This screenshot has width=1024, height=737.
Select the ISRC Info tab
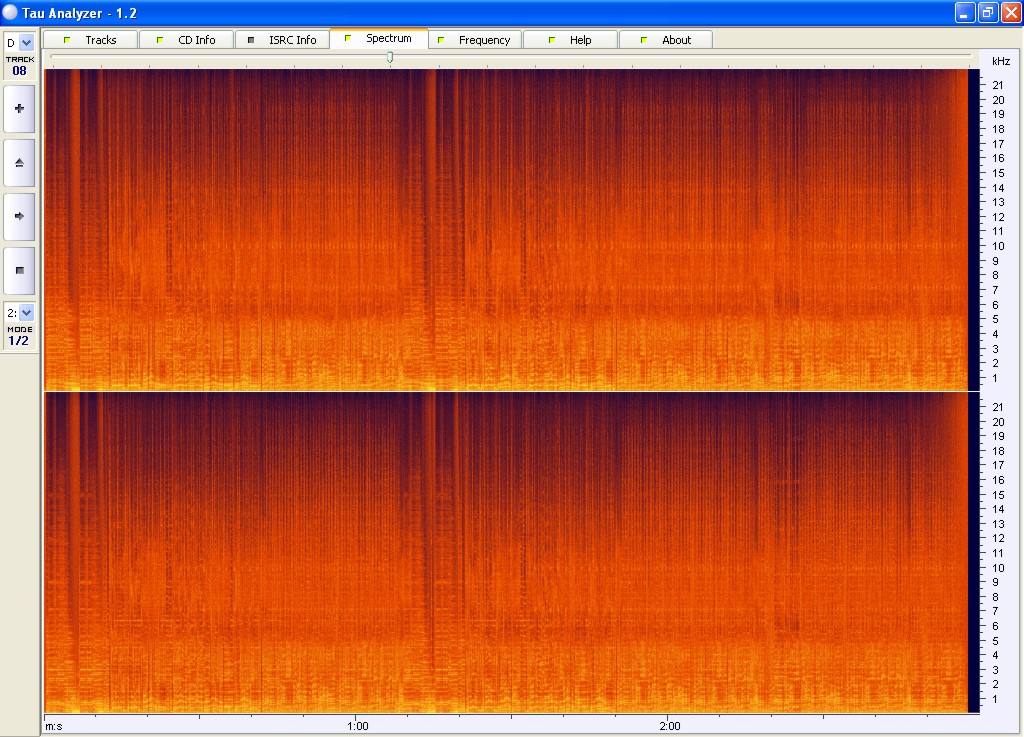point(282,40)
